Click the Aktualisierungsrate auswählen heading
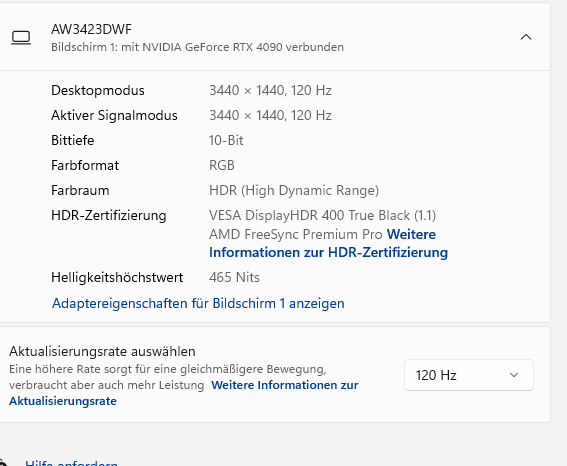This screenshot has width=567, height=466. (x=102, y=351)
